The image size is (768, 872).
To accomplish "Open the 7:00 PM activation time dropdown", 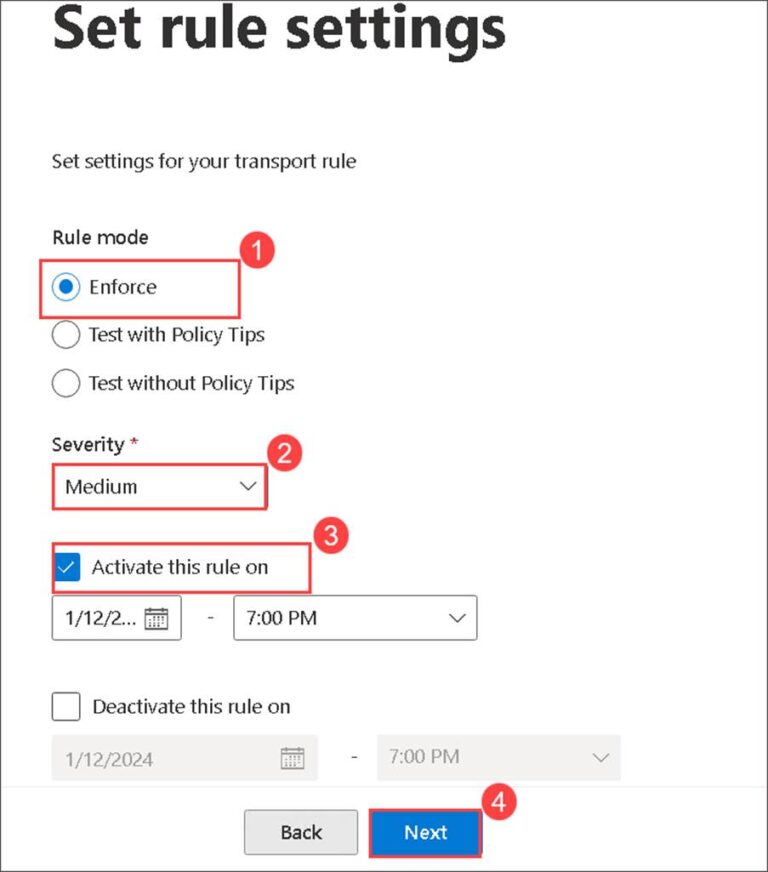I will [x=355, y=618].
